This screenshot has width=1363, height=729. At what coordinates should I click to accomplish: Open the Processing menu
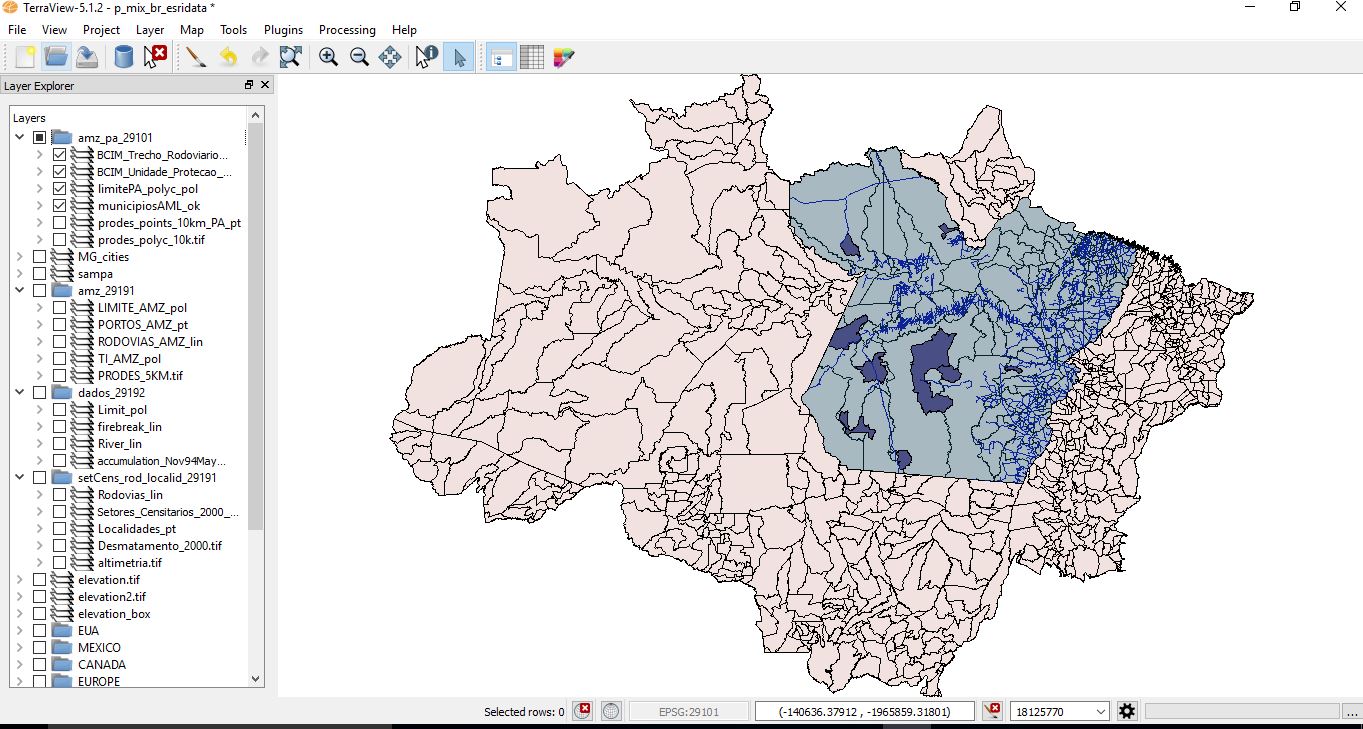coord(347,30)
